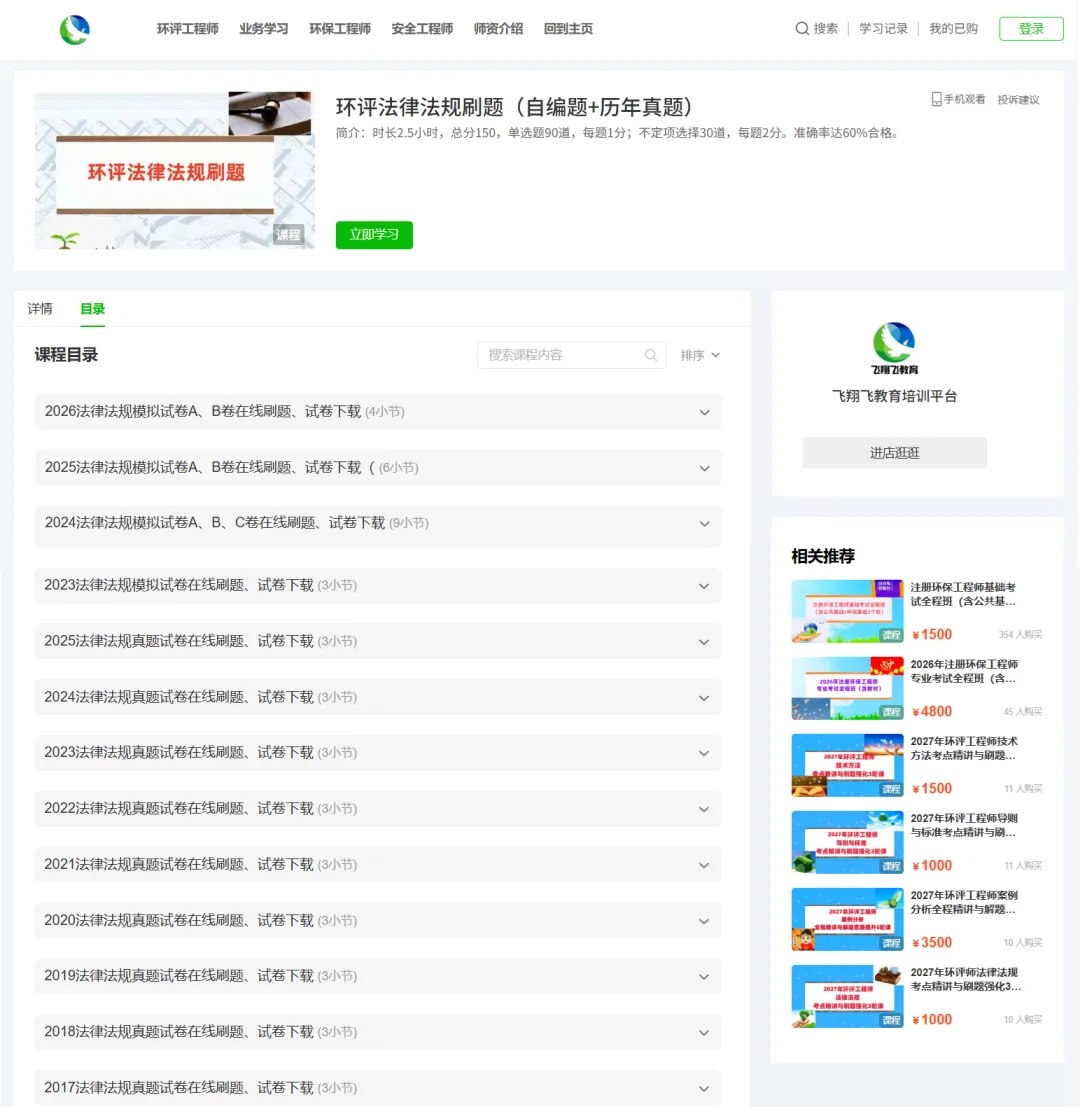1080x1107 pixels.
Task: Click the 登录 button
Action: click(x=1031, y=29)
